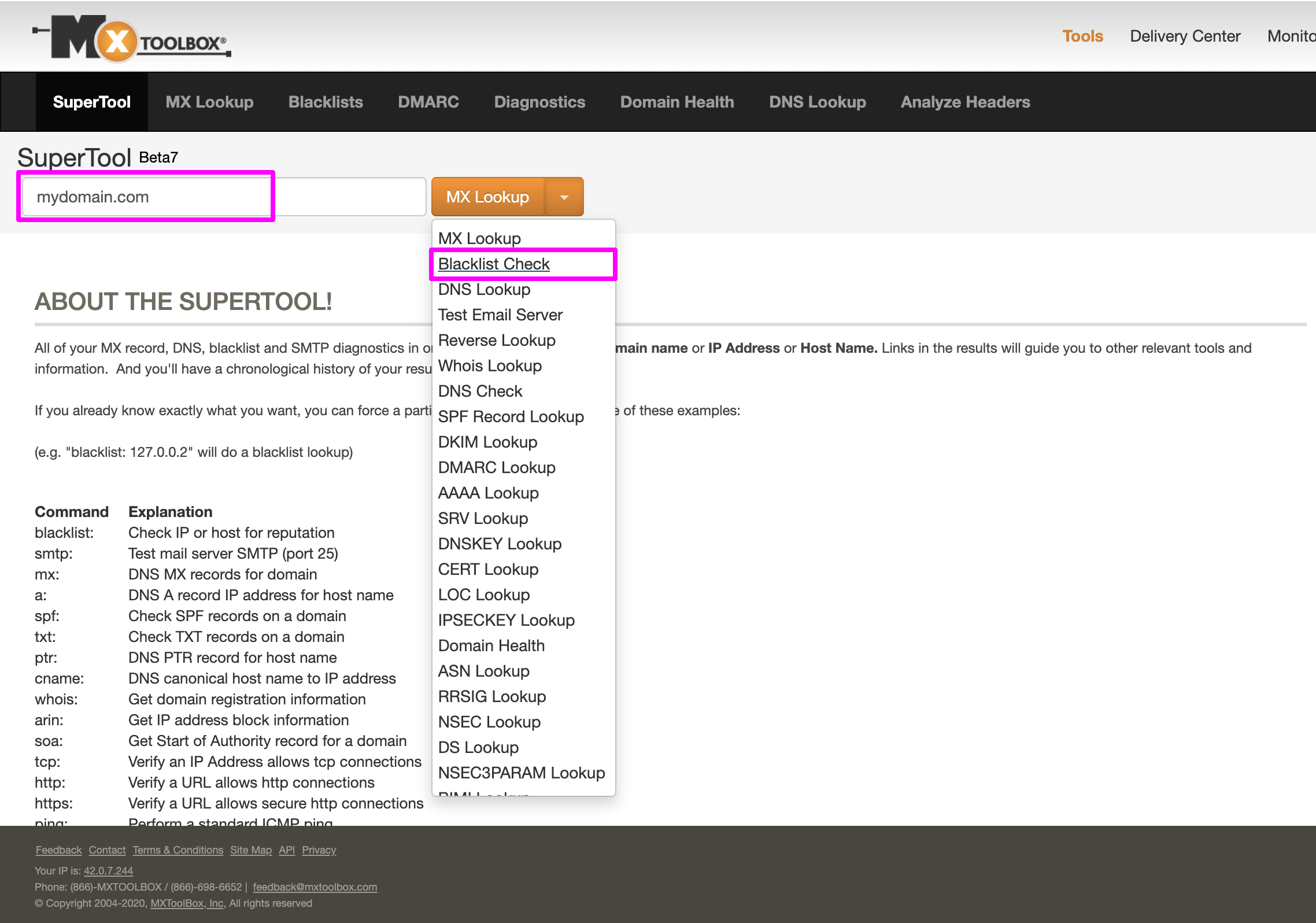The height and width of the screenshot is (923, 1316).
Task: Choose SPF Record Lookup from the list
Action: click(511, 416)
